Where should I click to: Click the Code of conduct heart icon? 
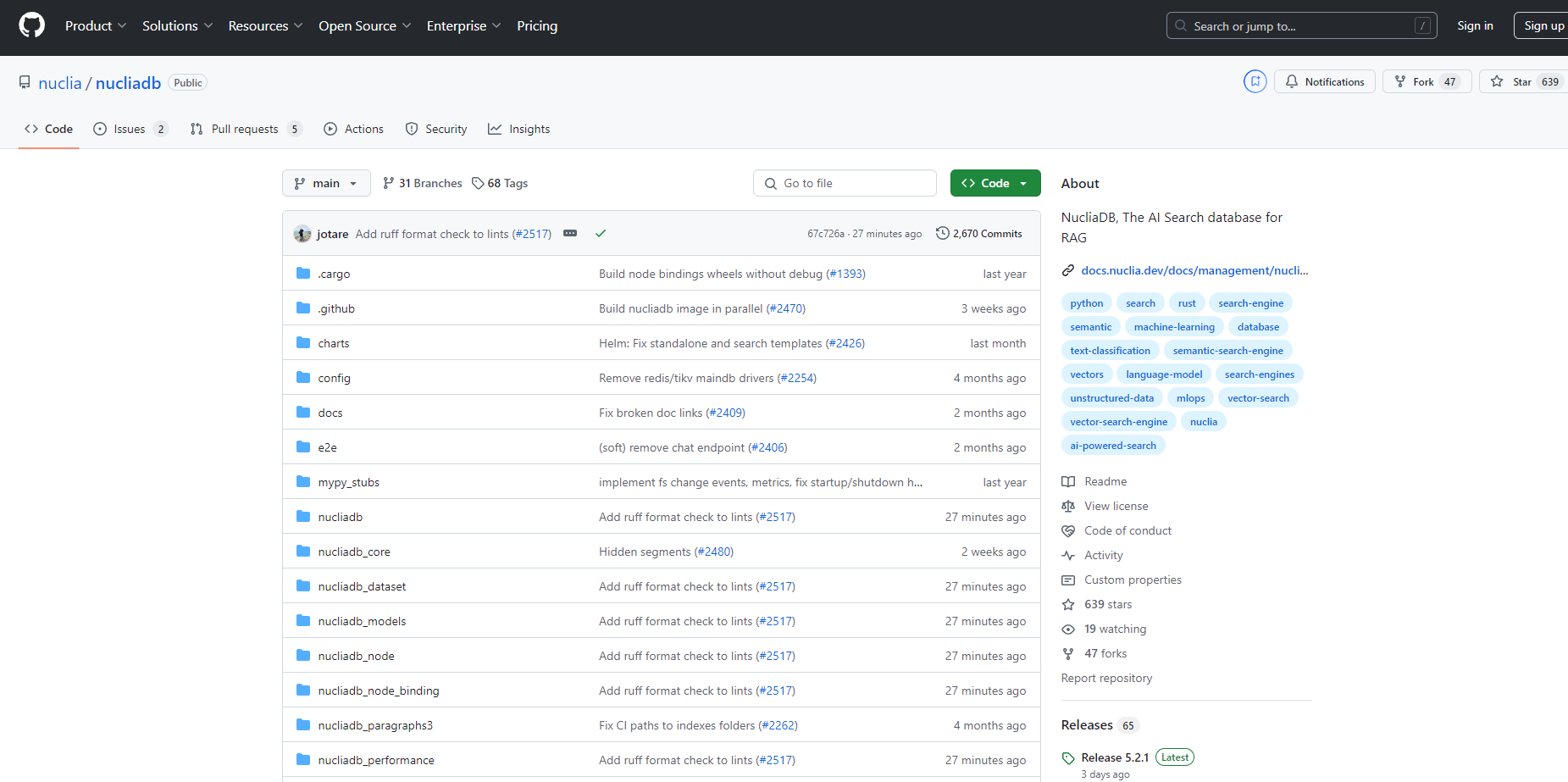pos(1068,530)
